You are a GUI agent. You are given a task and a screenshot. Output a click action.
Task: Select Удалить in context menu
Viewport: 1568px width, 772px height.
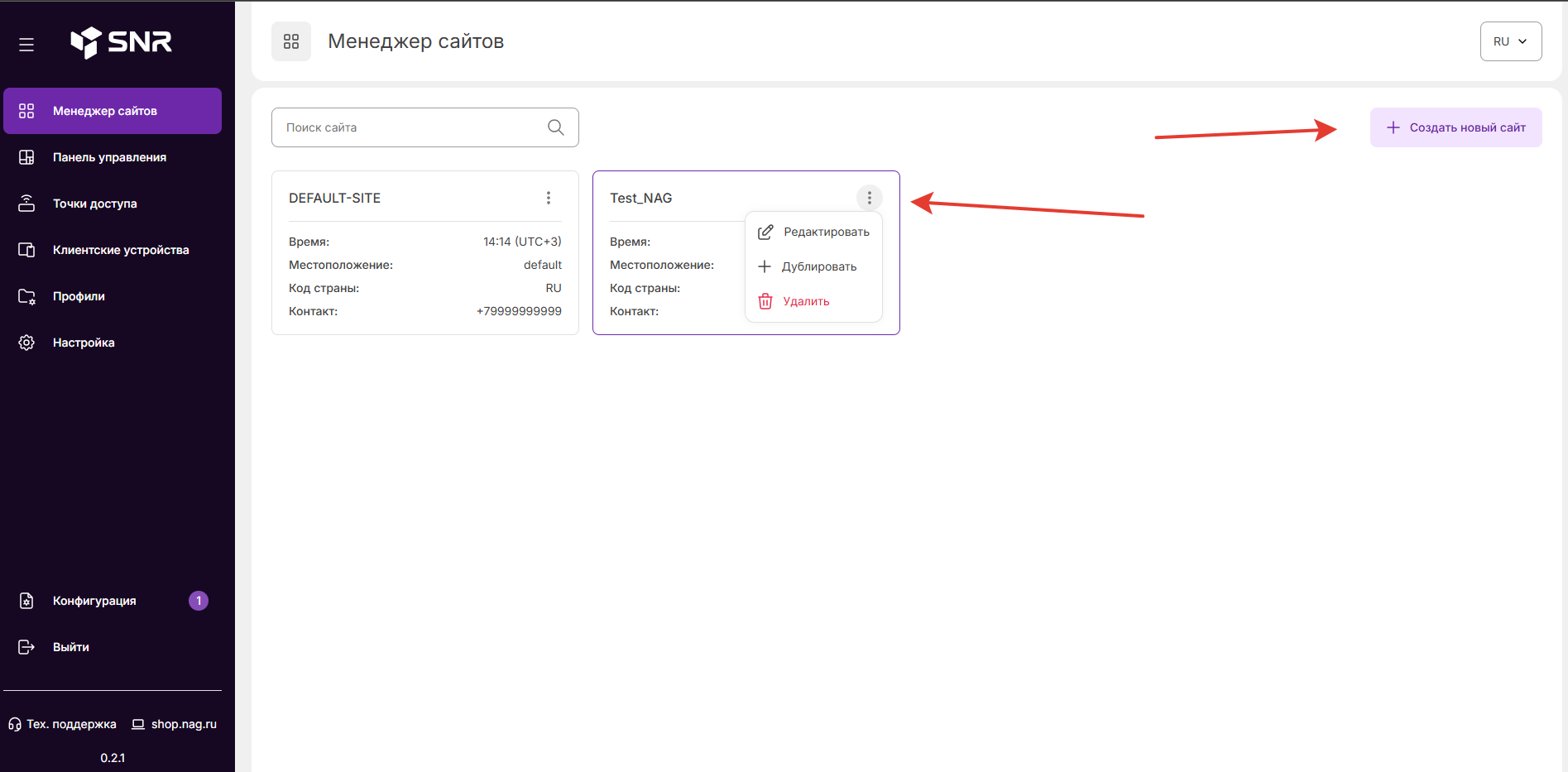coord(814,301)
